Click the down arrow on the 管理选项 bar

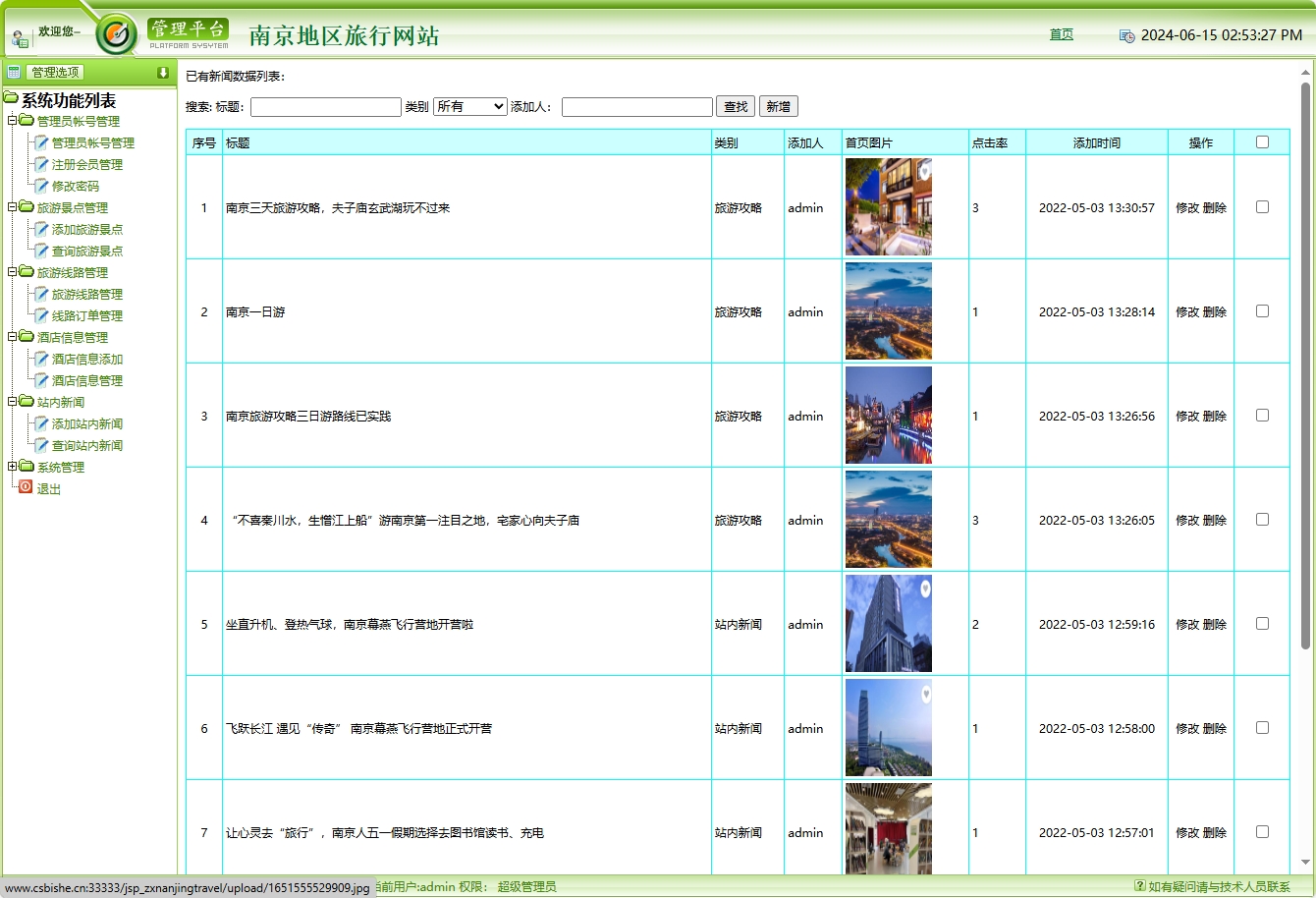[x=163, y=73]
